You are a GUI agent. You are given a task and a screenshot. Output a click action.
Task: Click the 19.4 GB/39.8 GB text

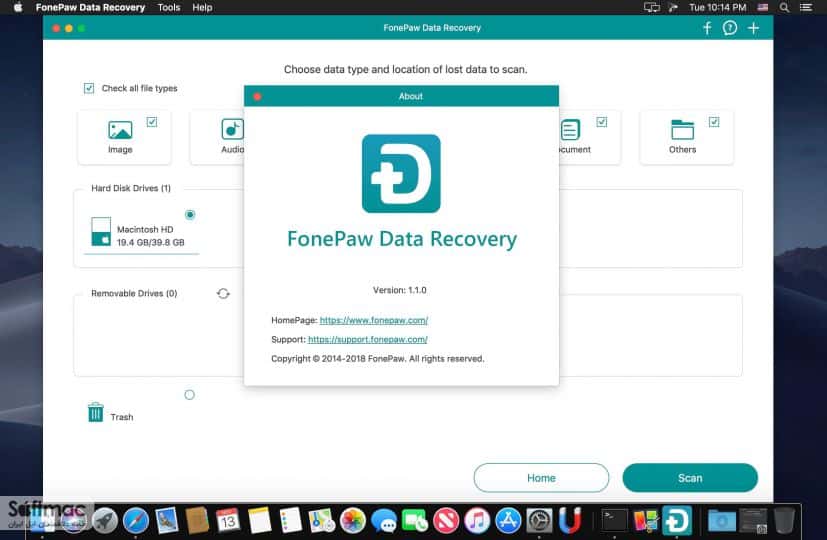pos(150,243)
